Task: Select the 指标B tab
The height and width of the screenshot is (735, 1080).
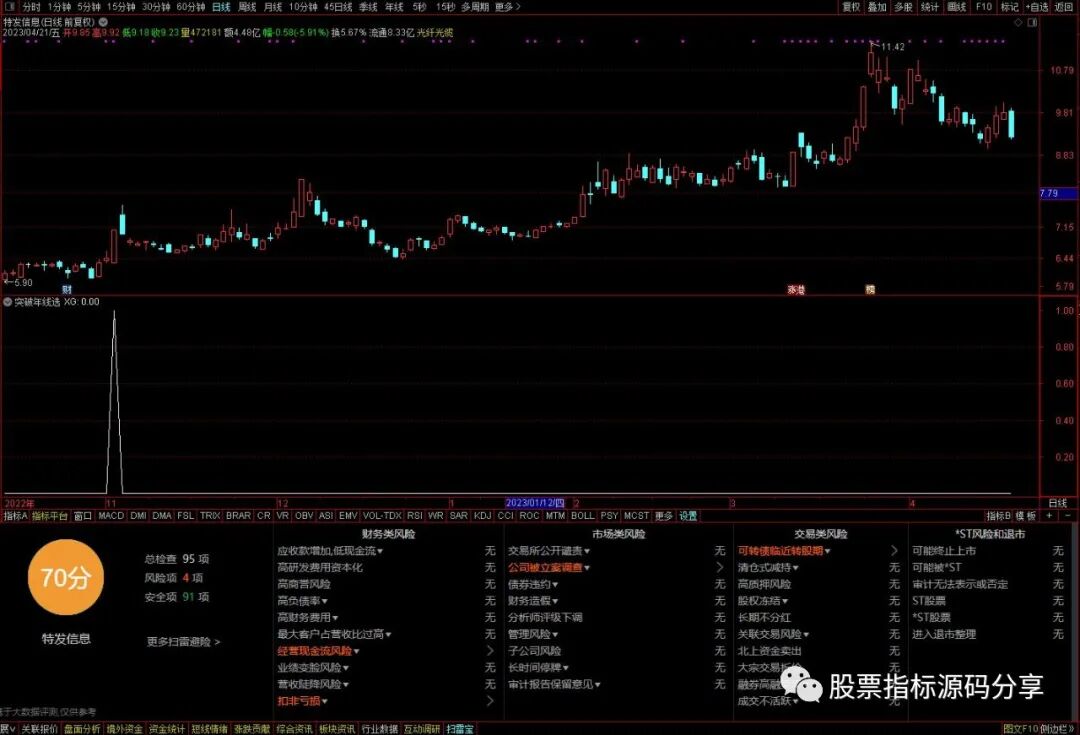Action: (x=999, y=515)
